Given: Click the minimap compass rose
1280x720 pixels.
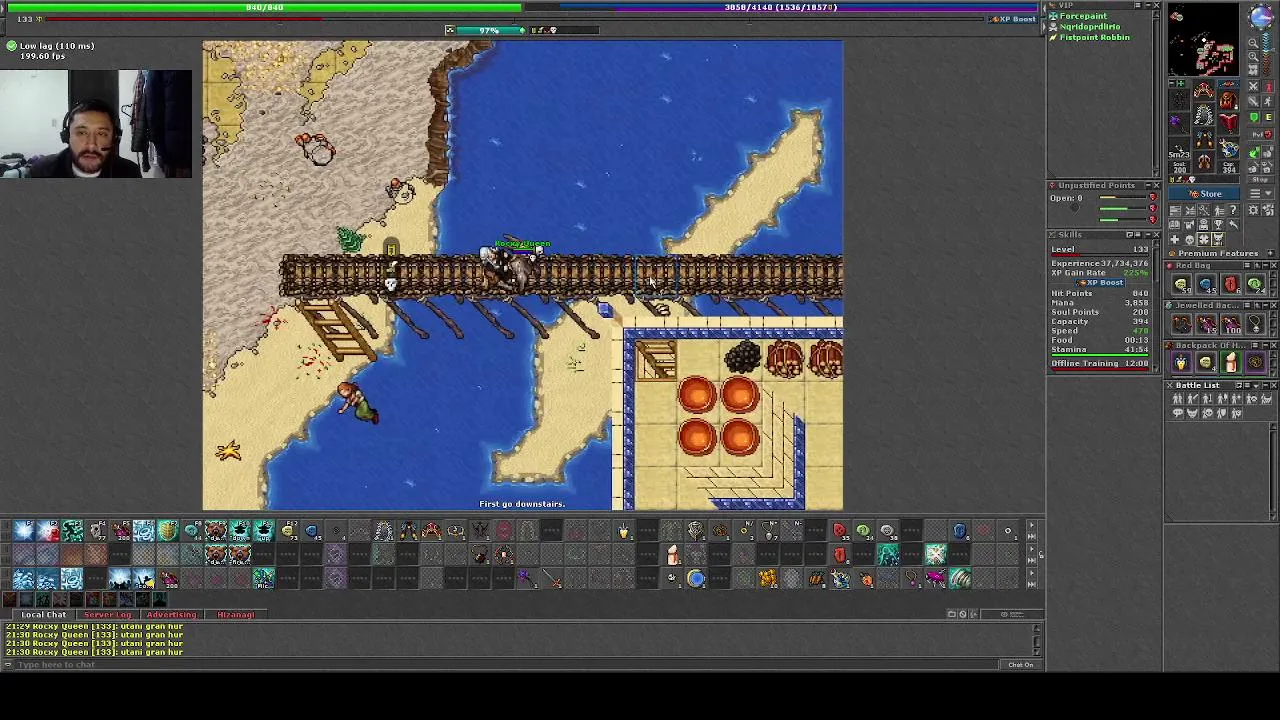Looking at the screenshot, I should [1262, 16].
